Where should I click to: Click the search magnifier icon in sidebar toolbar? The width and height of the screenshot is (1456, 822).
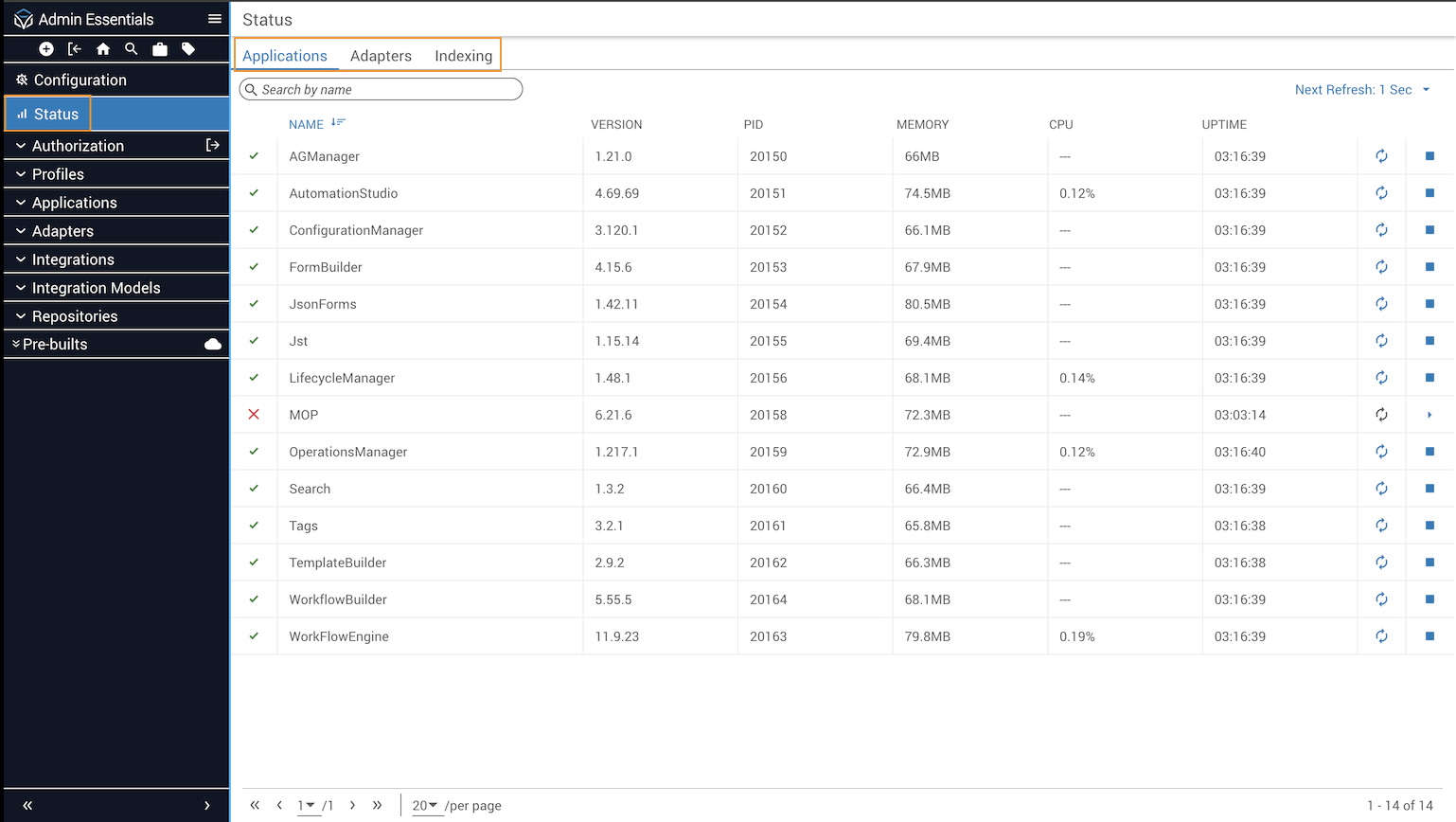(132, 49)
